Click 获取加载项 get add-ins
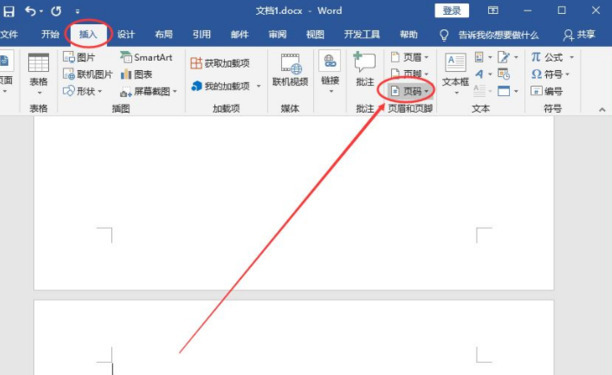Screen dimensions: 612x375 click(x=220, y=63)
